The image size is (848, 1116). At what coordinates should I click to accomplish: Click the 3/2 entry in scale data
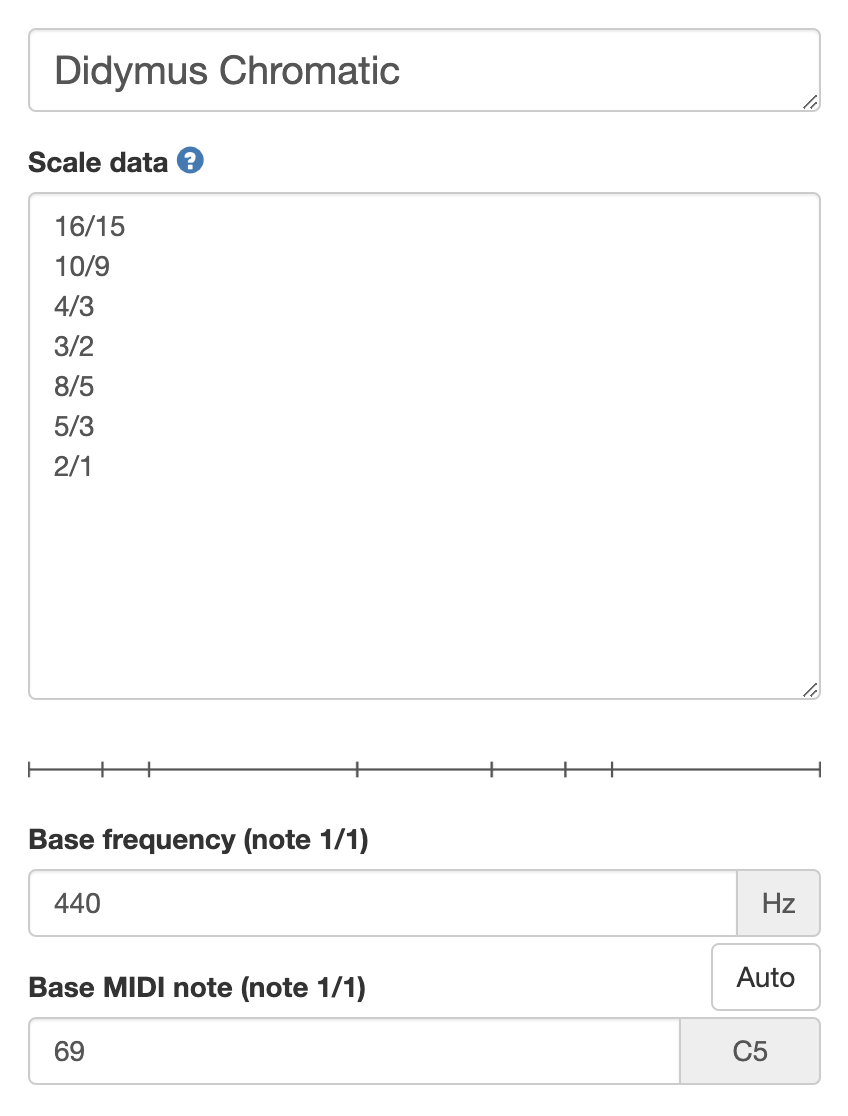(x=74, y=347)
